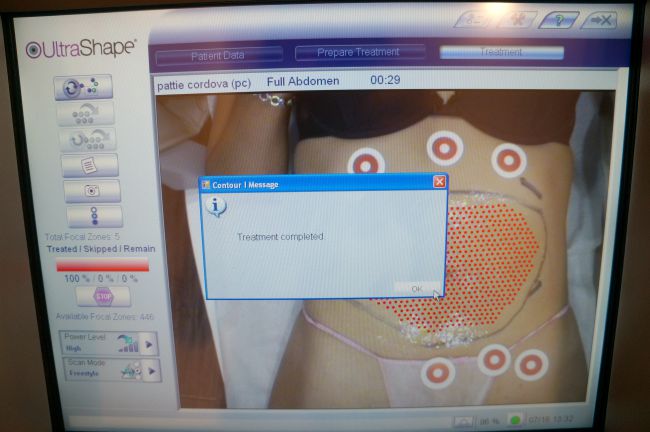Click the small image icon in status bar

[x=463, y=422]
